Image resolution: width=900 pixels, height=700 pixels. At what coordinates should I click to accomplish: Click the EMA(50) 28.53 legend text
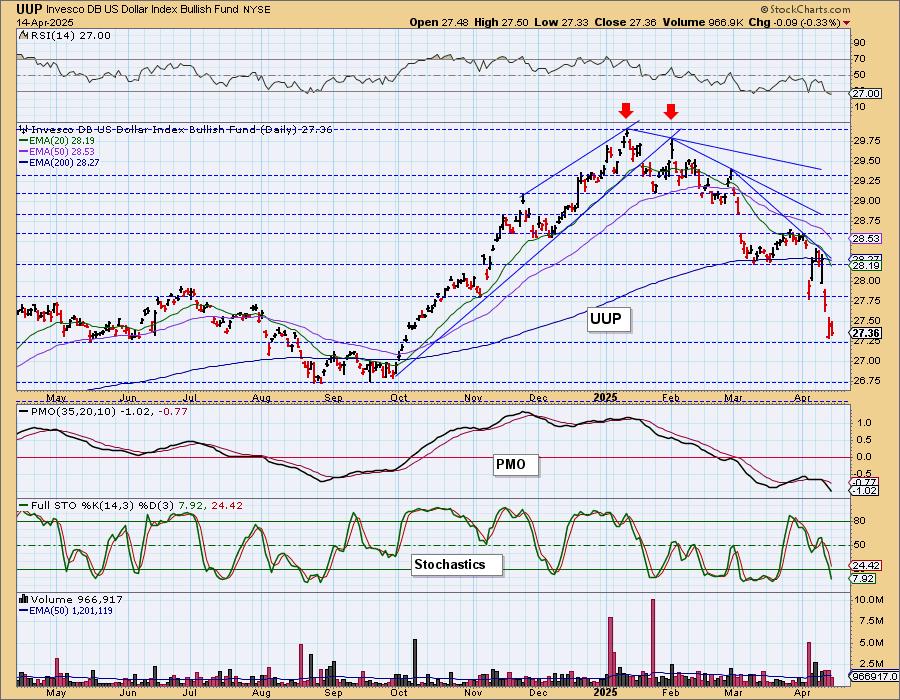(62, 151)
